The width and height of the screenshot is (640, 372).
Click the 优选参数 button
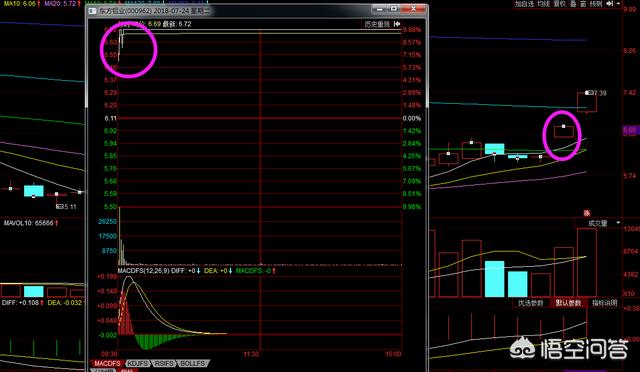[x=531, y=303]
